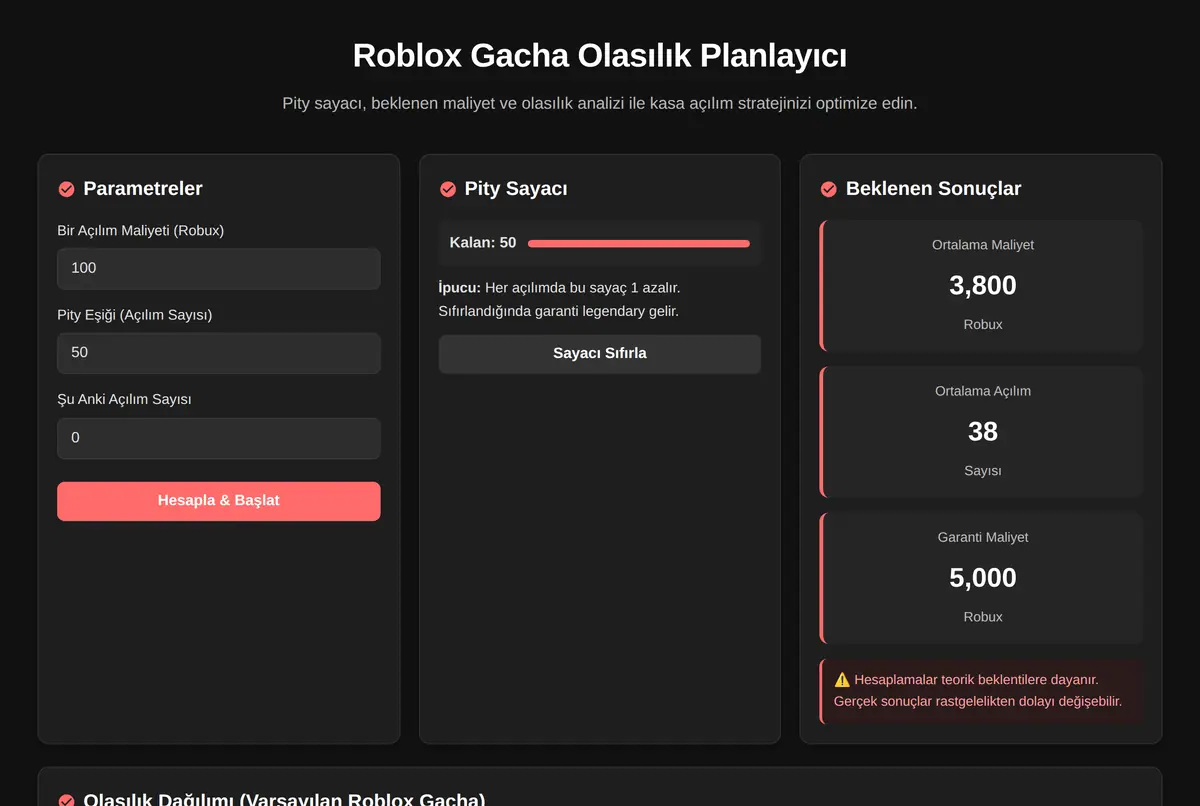The width and height of the screenshot is (1200, 806).
Task: Focus the Bir Açılım Maliyeti input field
Action: pyautogui.click(x=219, y=268)
